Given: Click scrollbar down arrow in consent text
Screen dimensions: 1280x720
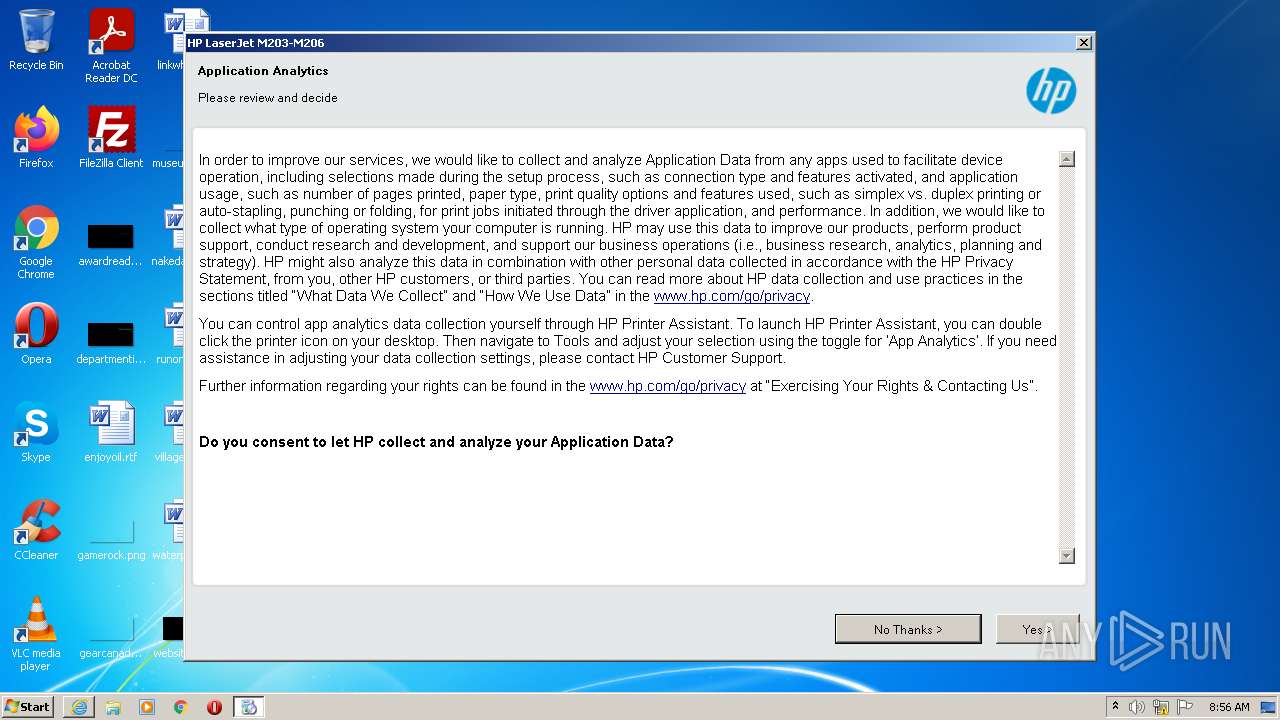Looking at the screenshot, I should [x=1066, y=556].
